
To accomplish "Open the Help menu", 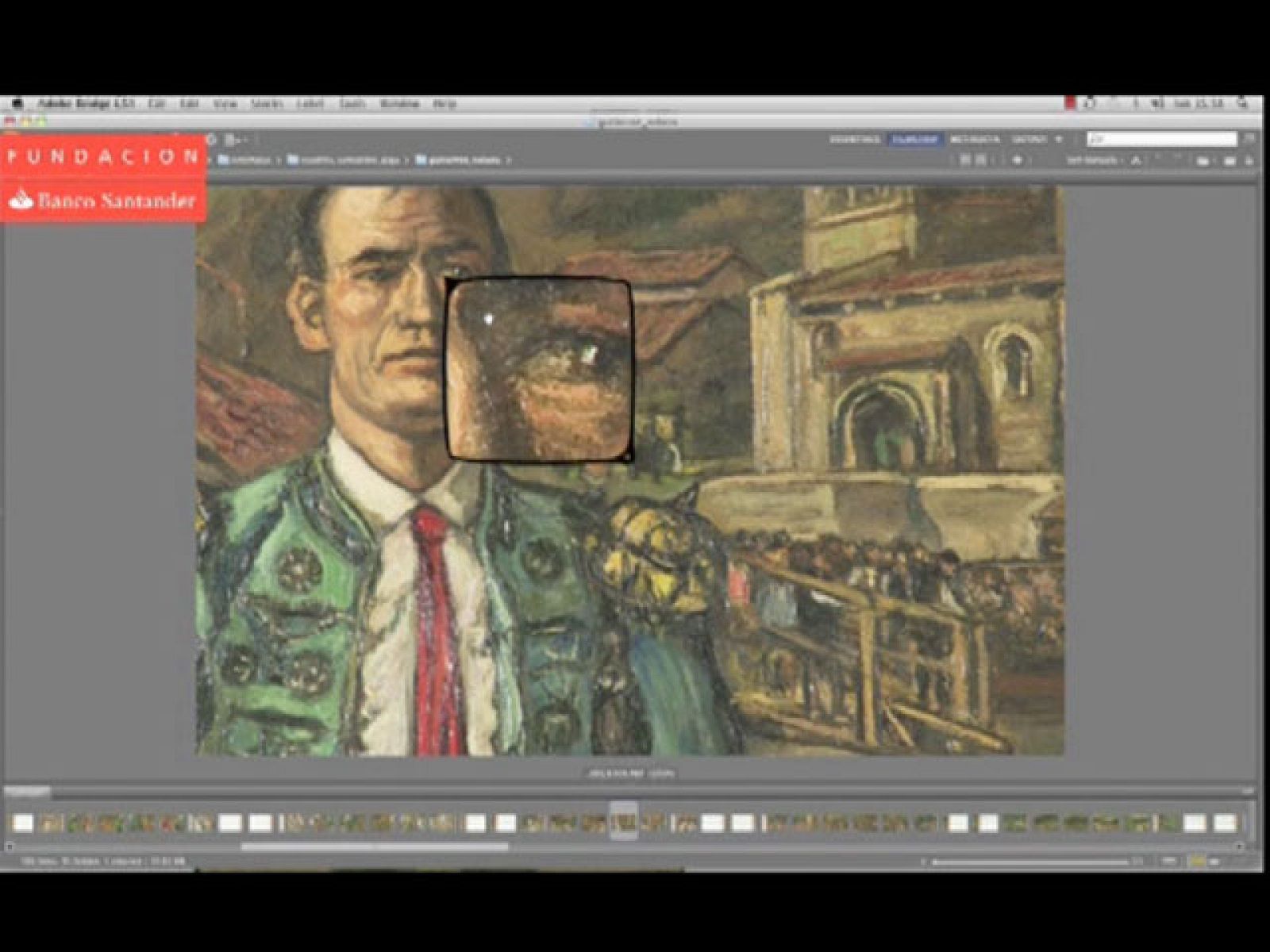I will 444,104.
